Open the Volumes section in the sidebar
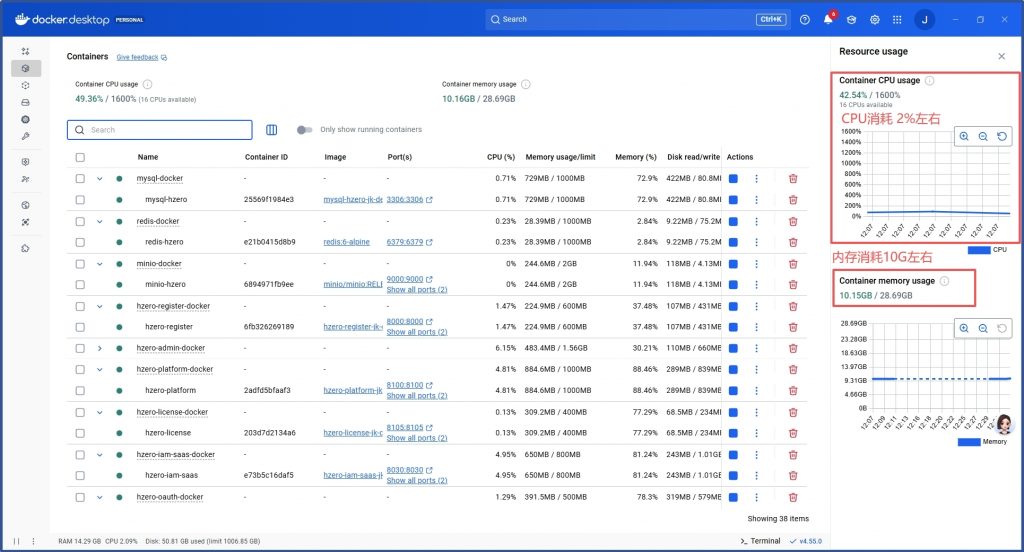This screenshot has height=552, width=1024. [26, 102]
